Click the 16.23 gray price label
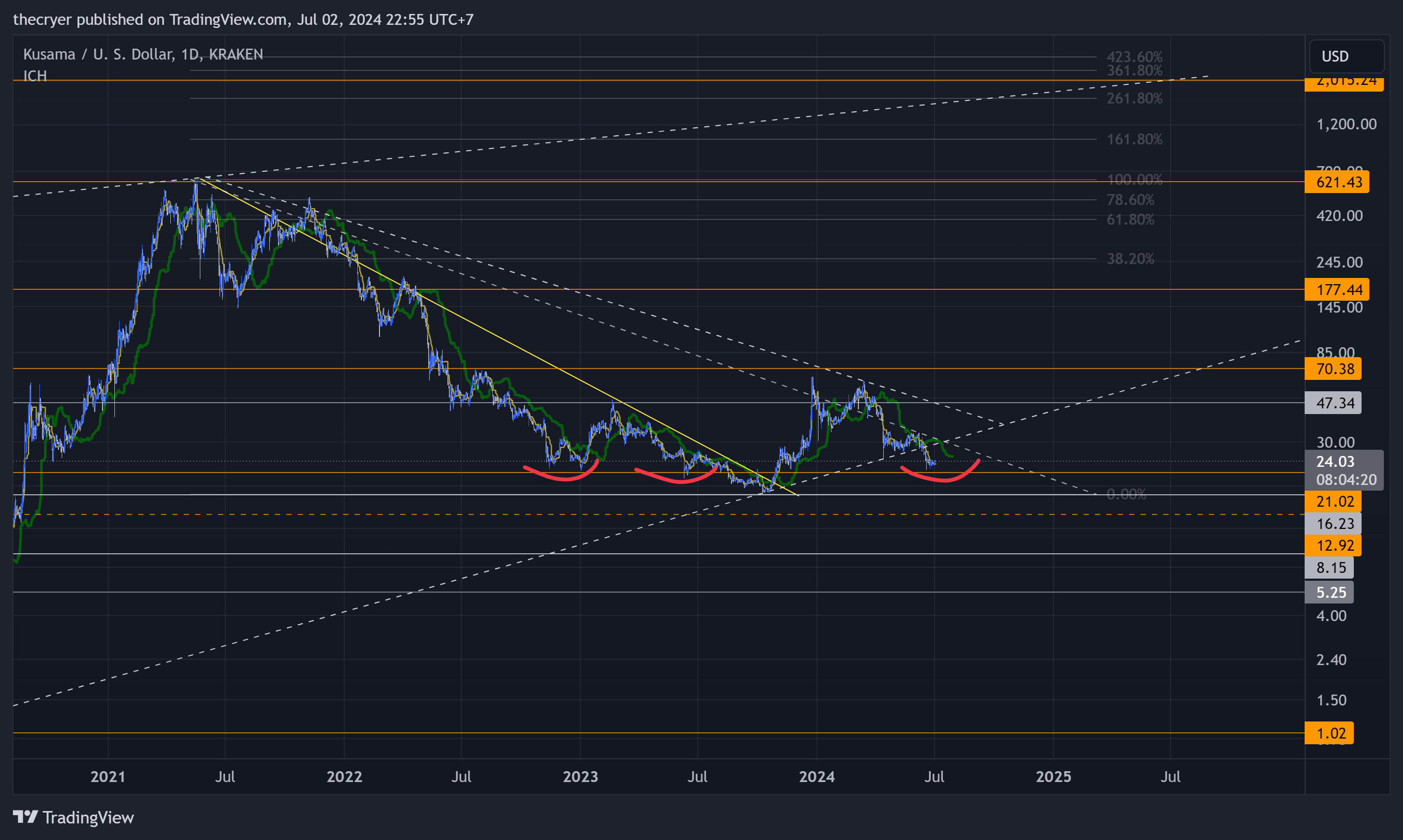1403x840 pixels. coord(1332,524)
